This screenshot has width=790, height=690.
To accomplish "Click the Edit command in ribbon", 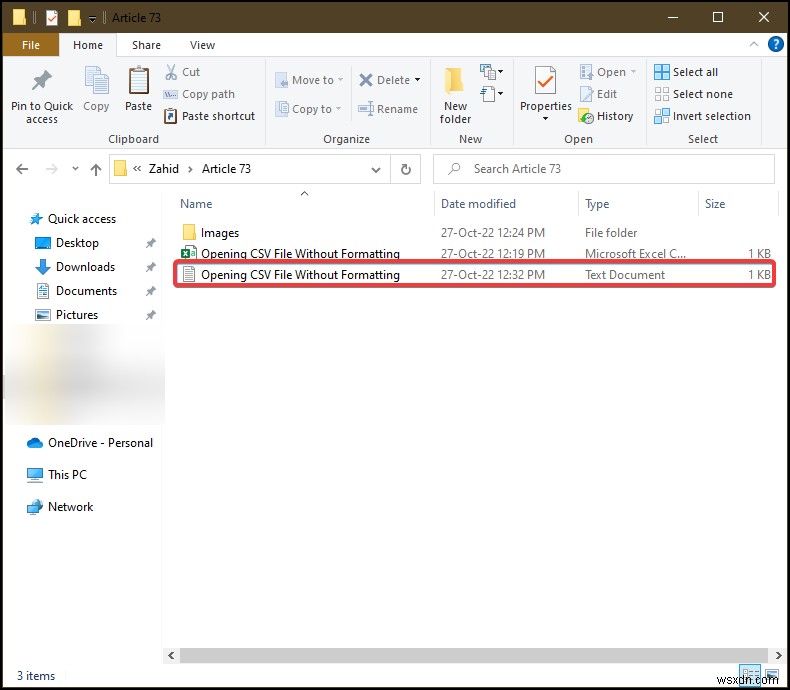I will pos(599,94).
